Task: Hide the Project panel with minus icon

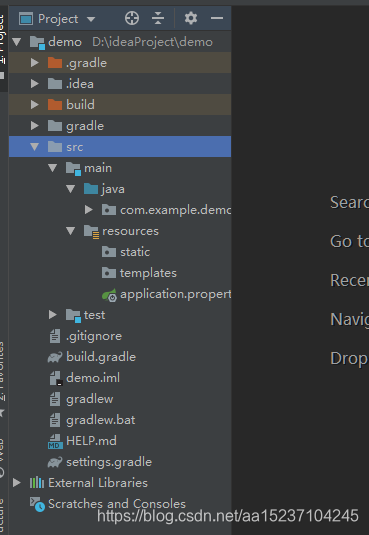Action: 217,18
